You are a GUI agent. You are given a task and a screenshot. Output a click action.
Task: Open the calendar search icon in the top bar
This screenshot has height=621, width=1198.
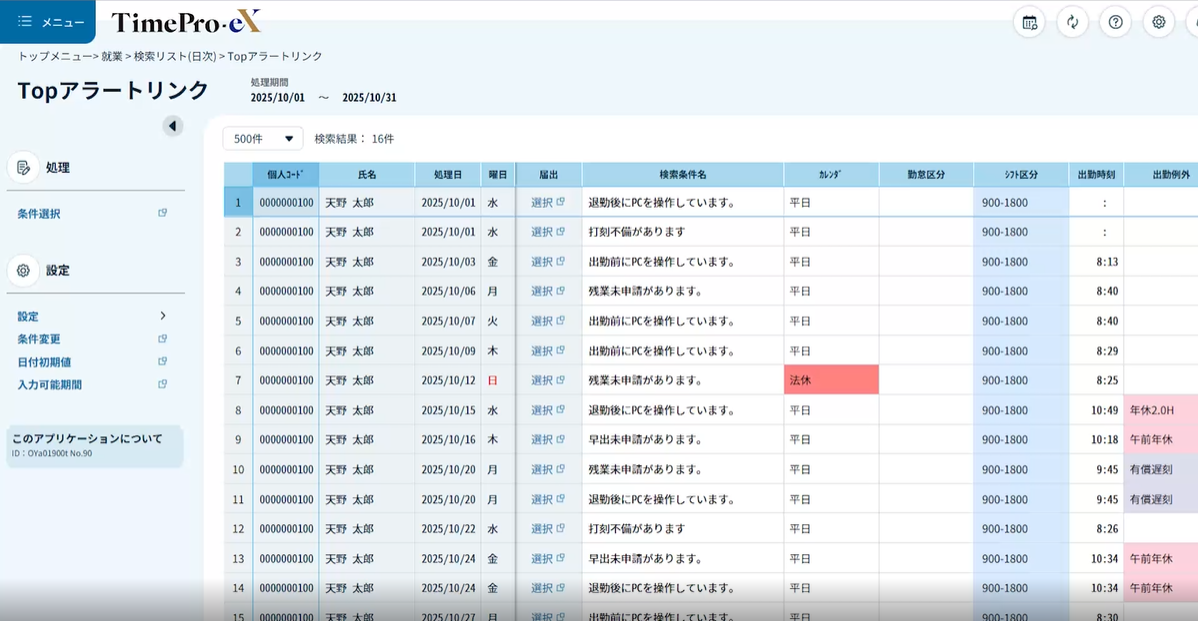pos(1029,22)
